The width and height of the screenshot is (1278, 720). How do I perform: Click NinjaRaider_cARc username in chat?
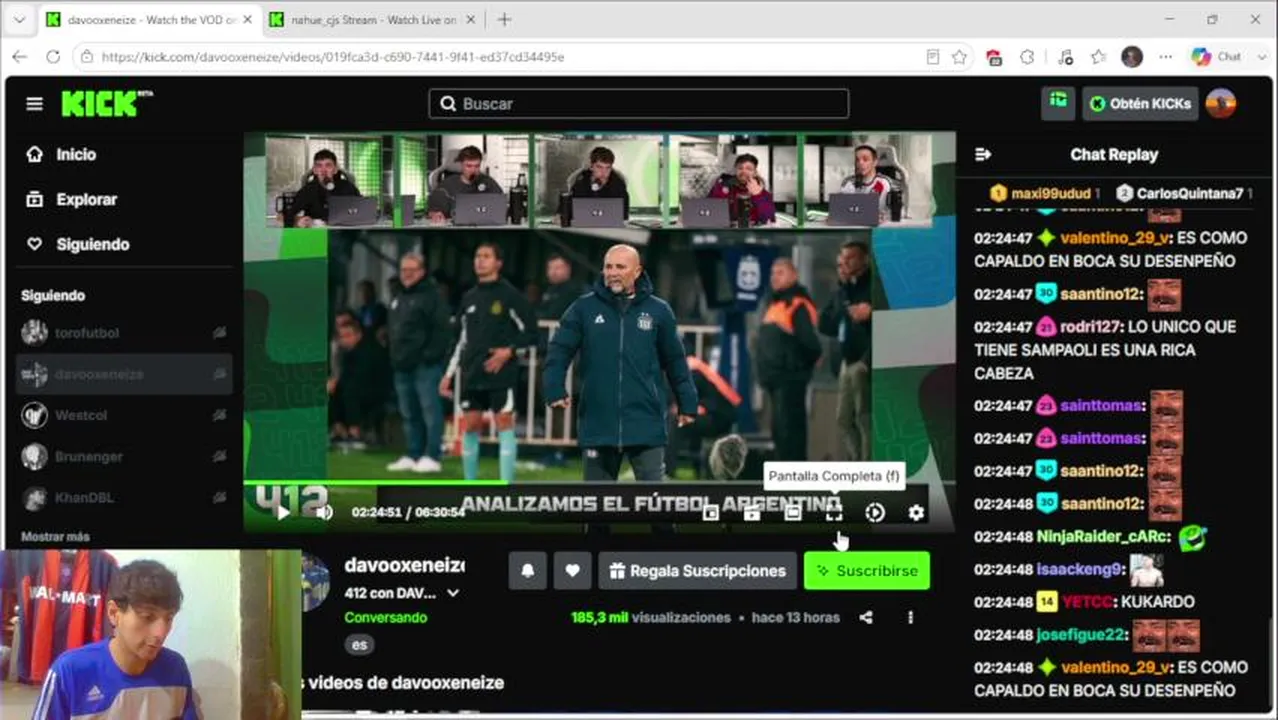1103,537
